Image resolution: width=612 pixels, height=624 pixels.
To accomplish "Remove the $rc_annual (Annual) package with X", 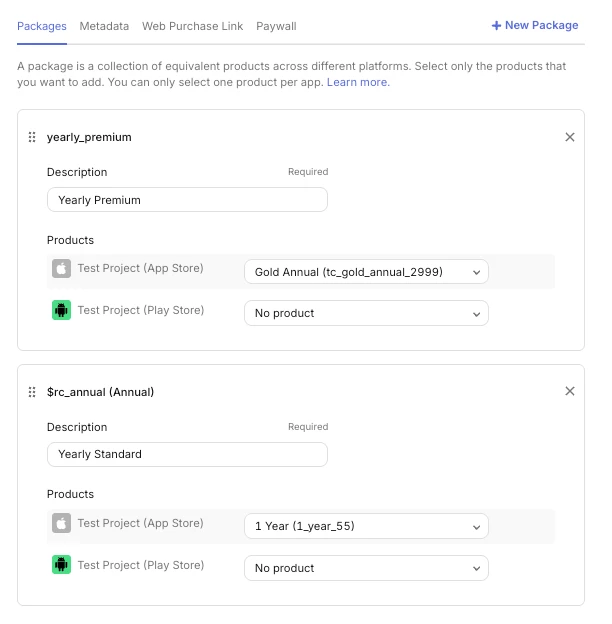I will point(570,392).
